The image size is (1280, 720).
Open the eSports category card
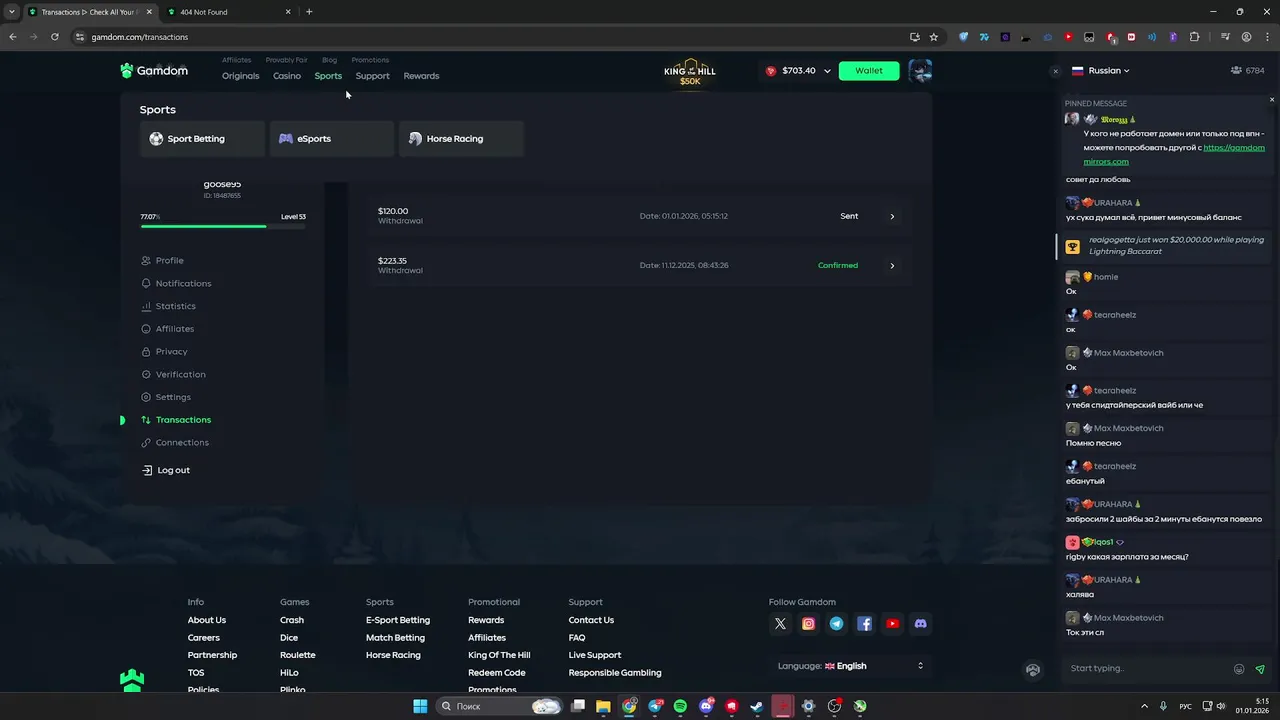click(x=331, y=139)
